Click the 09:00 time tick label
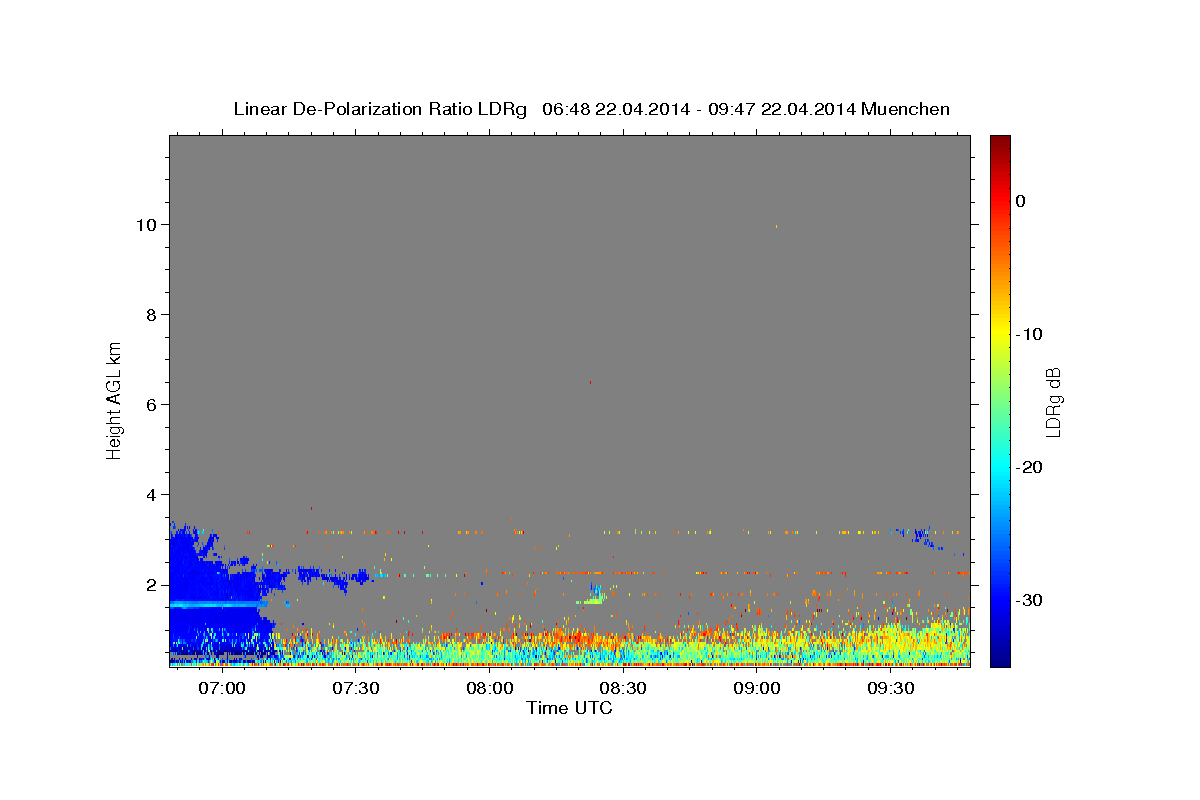Viewport: 1200px width, 800px height. point(758,689)
